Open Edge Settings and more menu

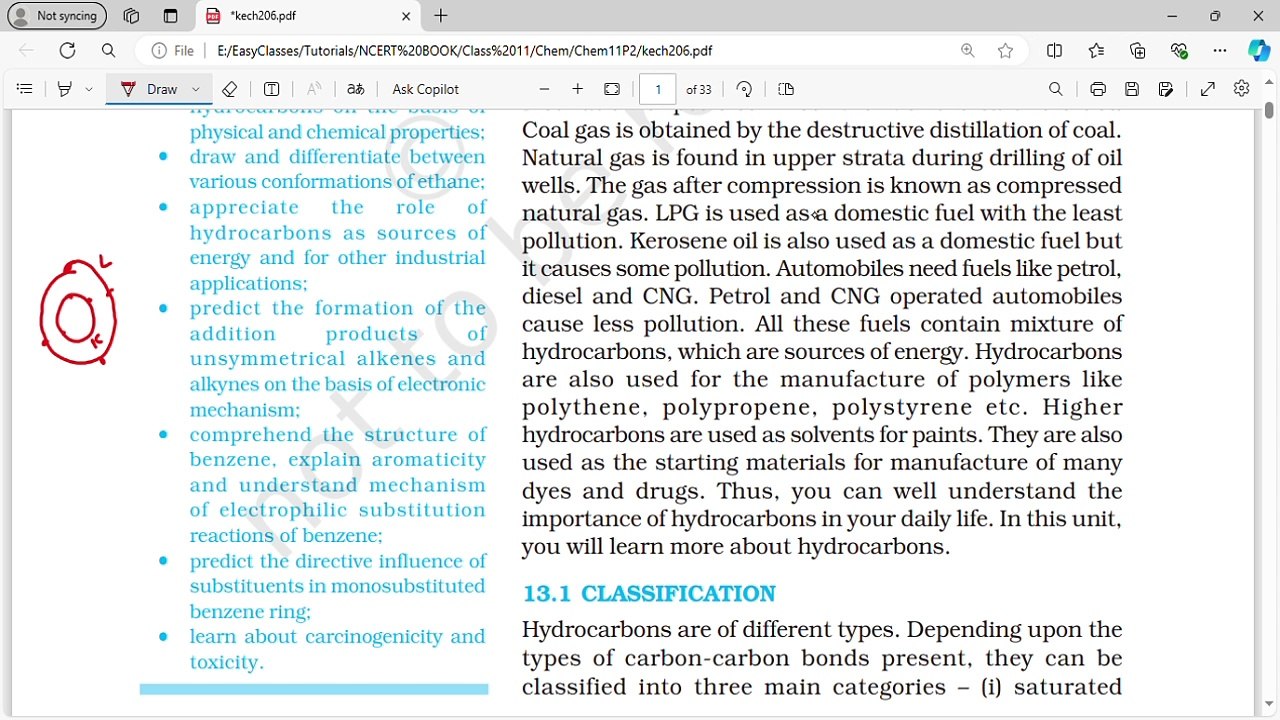coord(1220,51)
